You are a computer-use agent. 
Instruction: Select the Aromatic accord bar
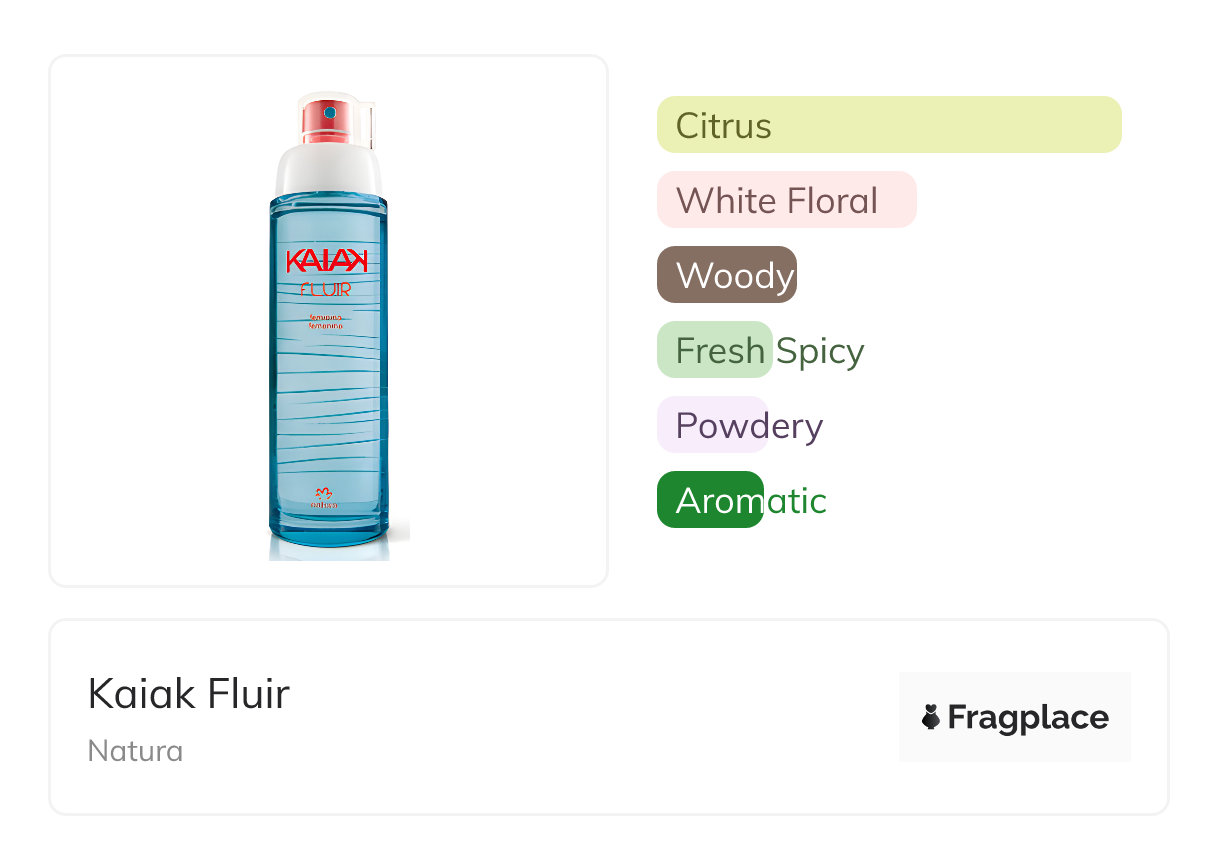(x=710, y=500)
